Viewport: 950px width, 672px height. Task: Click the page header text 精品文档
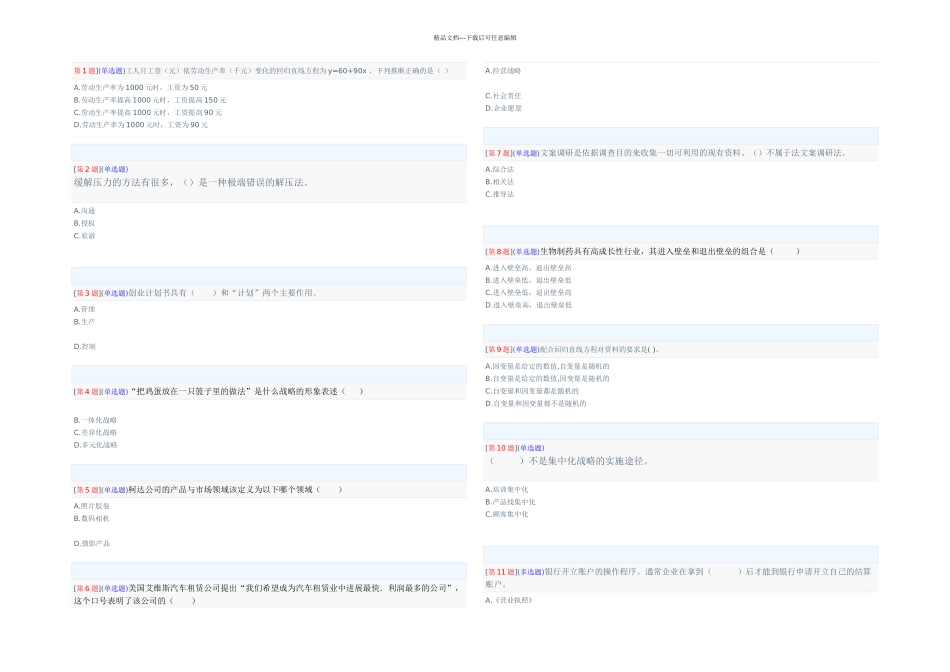(446, 38)
